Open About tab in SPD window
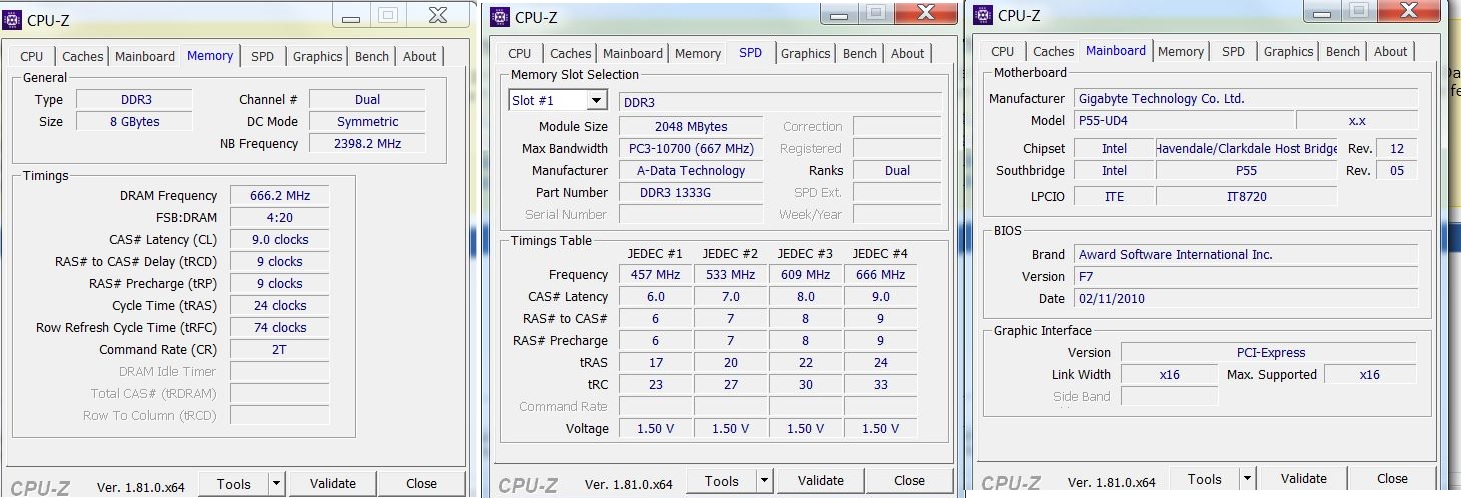Viewport: 1461px width, 498px height. point(908,54)
